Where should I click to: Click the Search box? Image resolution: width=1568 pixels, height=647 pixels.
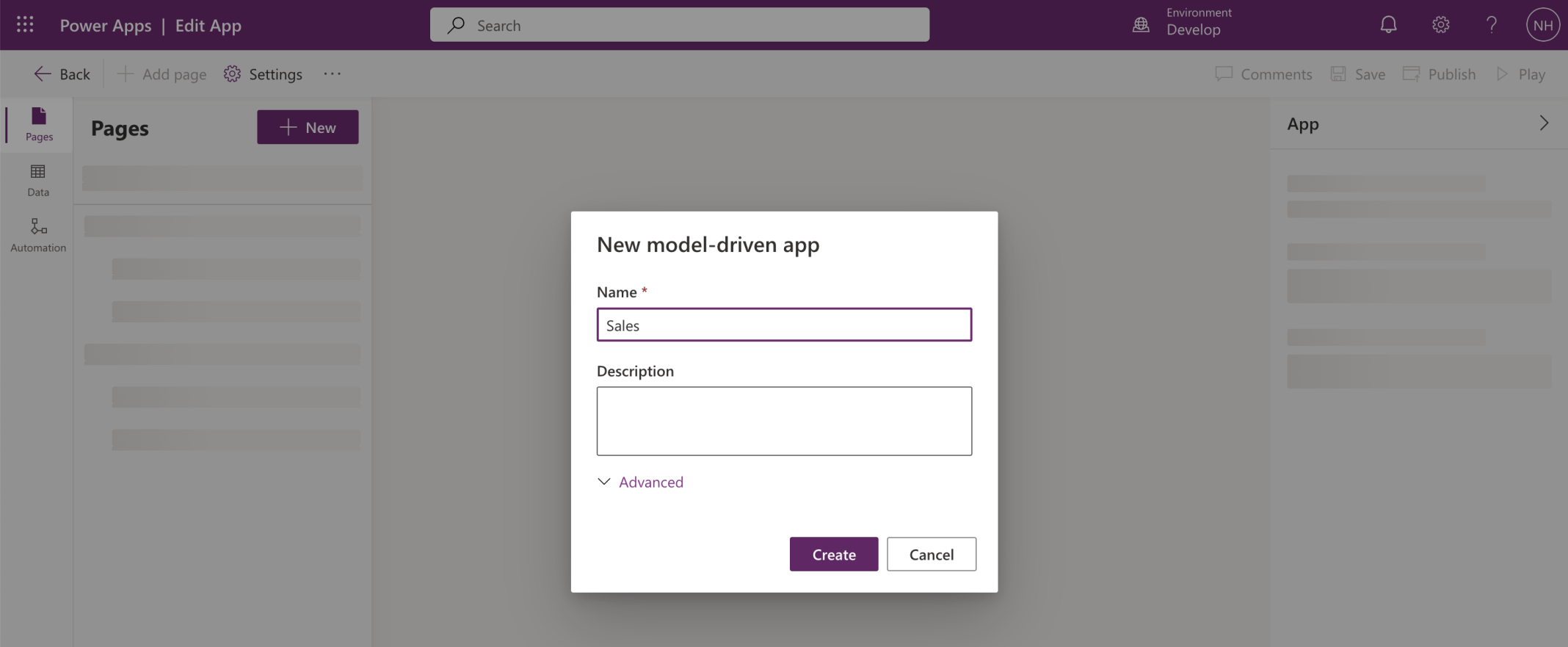coord(679,25)
